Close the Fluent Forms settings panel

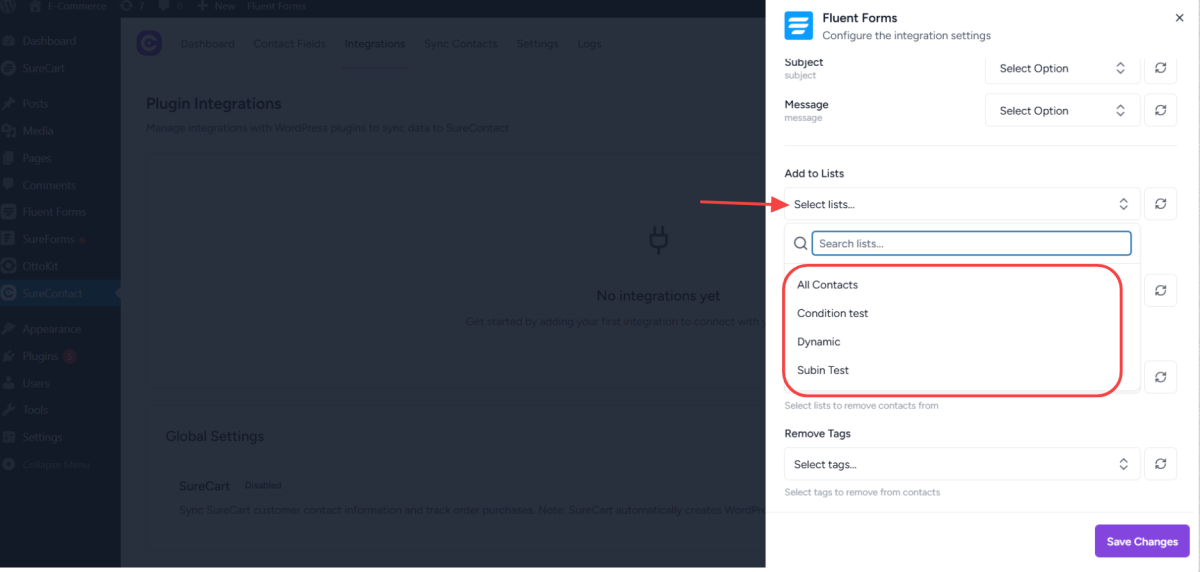[x=1179, y=18]
